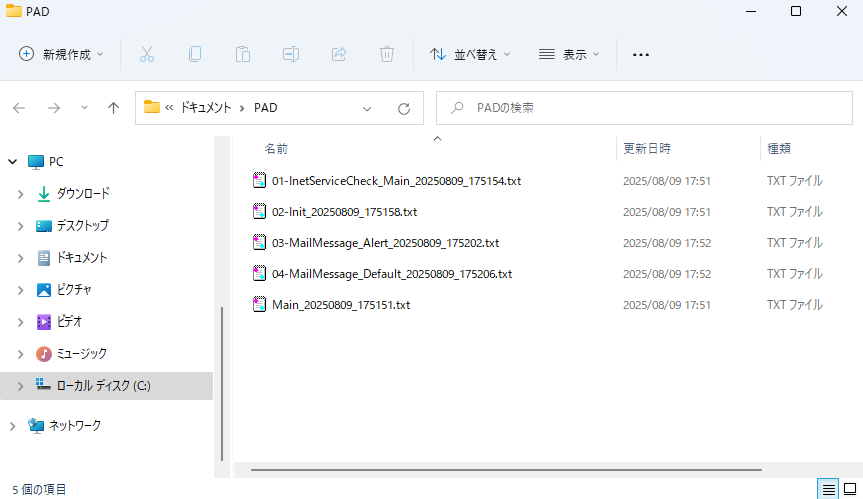This screenshot has height=499, width=863.
Task: Go back with the left arrow
Action: pos(19,108)
